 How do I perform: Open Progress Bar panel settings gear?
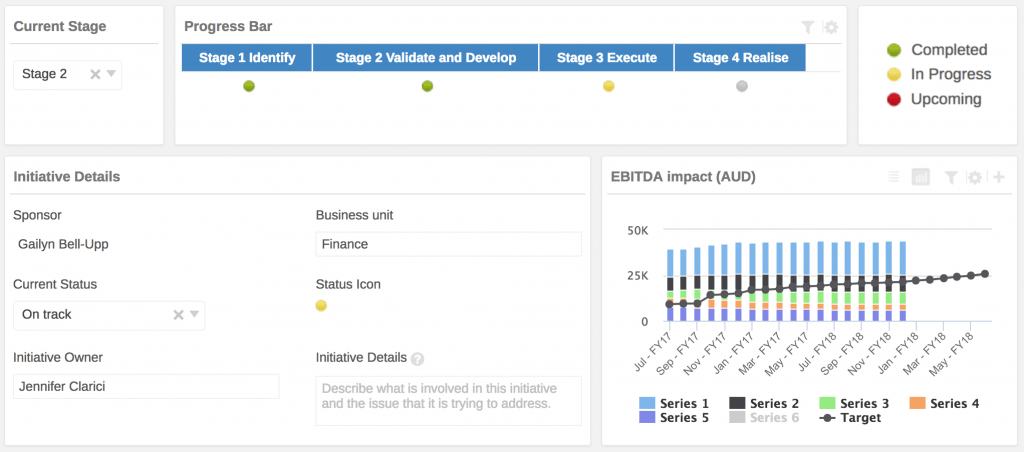tap(830, 28)
